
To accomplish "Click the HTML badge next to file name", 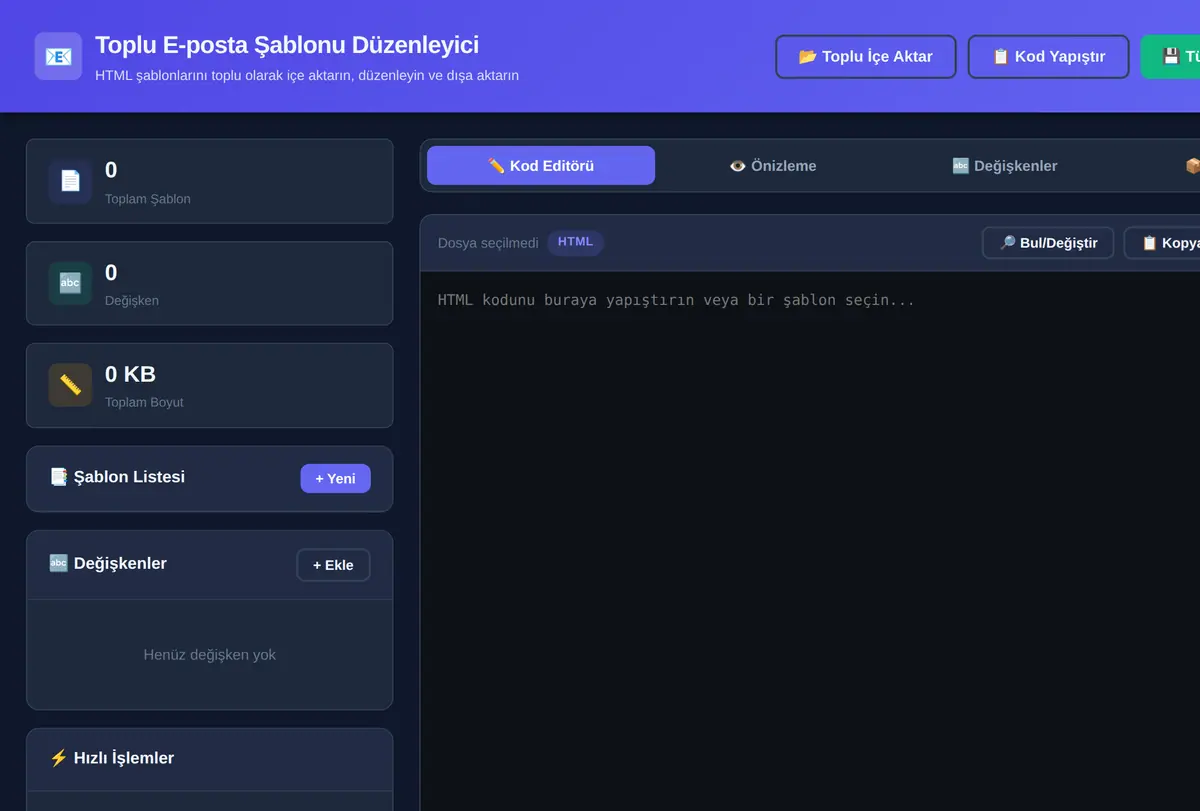I will tap(575, 242).
